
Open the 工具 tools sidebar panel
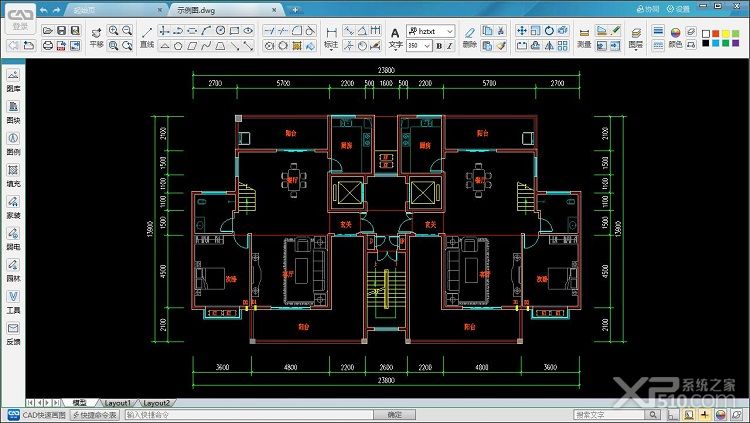tap(13, 302)
